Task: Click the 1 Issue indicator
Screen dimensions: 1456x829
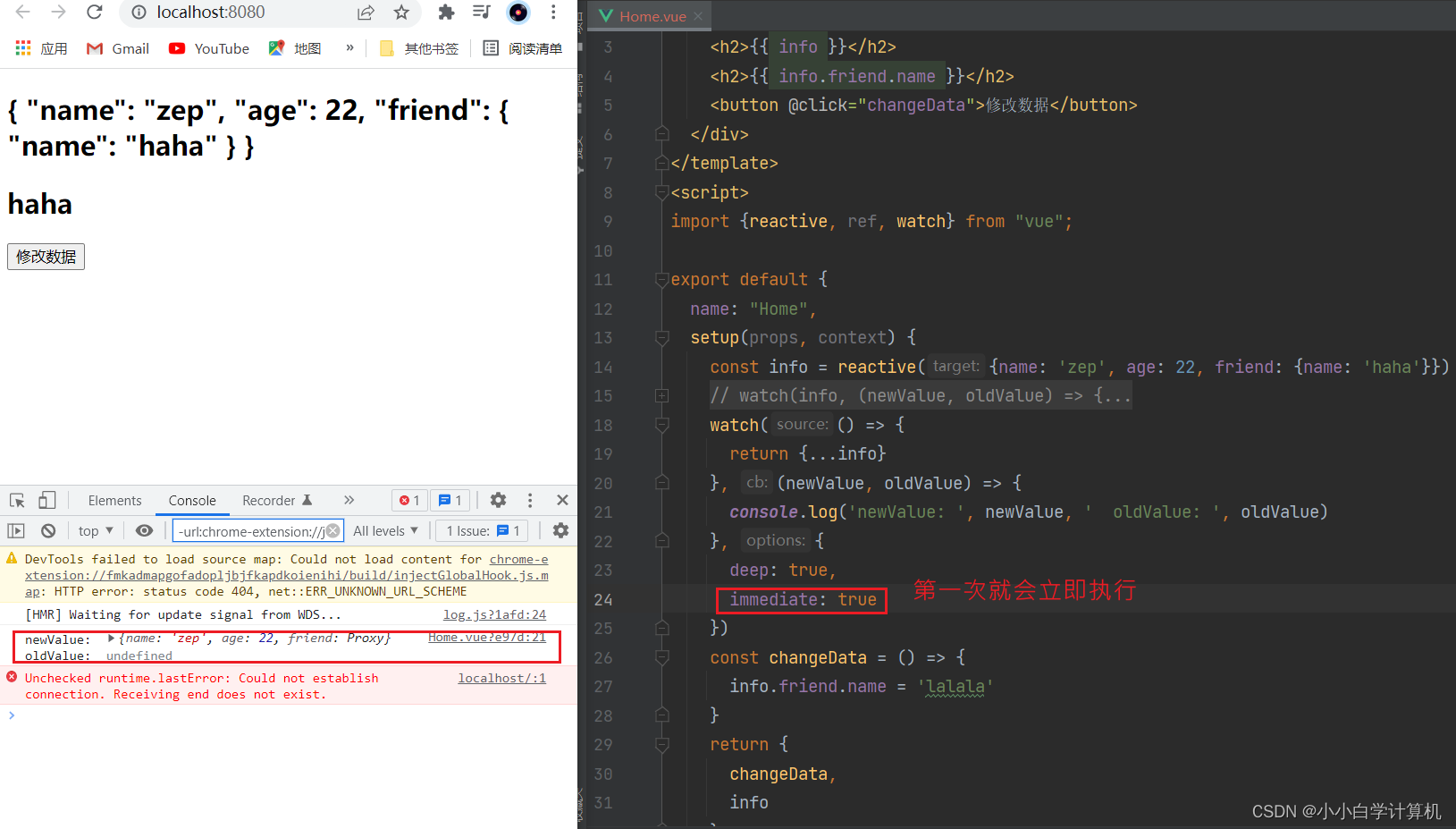Action: (483, 530)
